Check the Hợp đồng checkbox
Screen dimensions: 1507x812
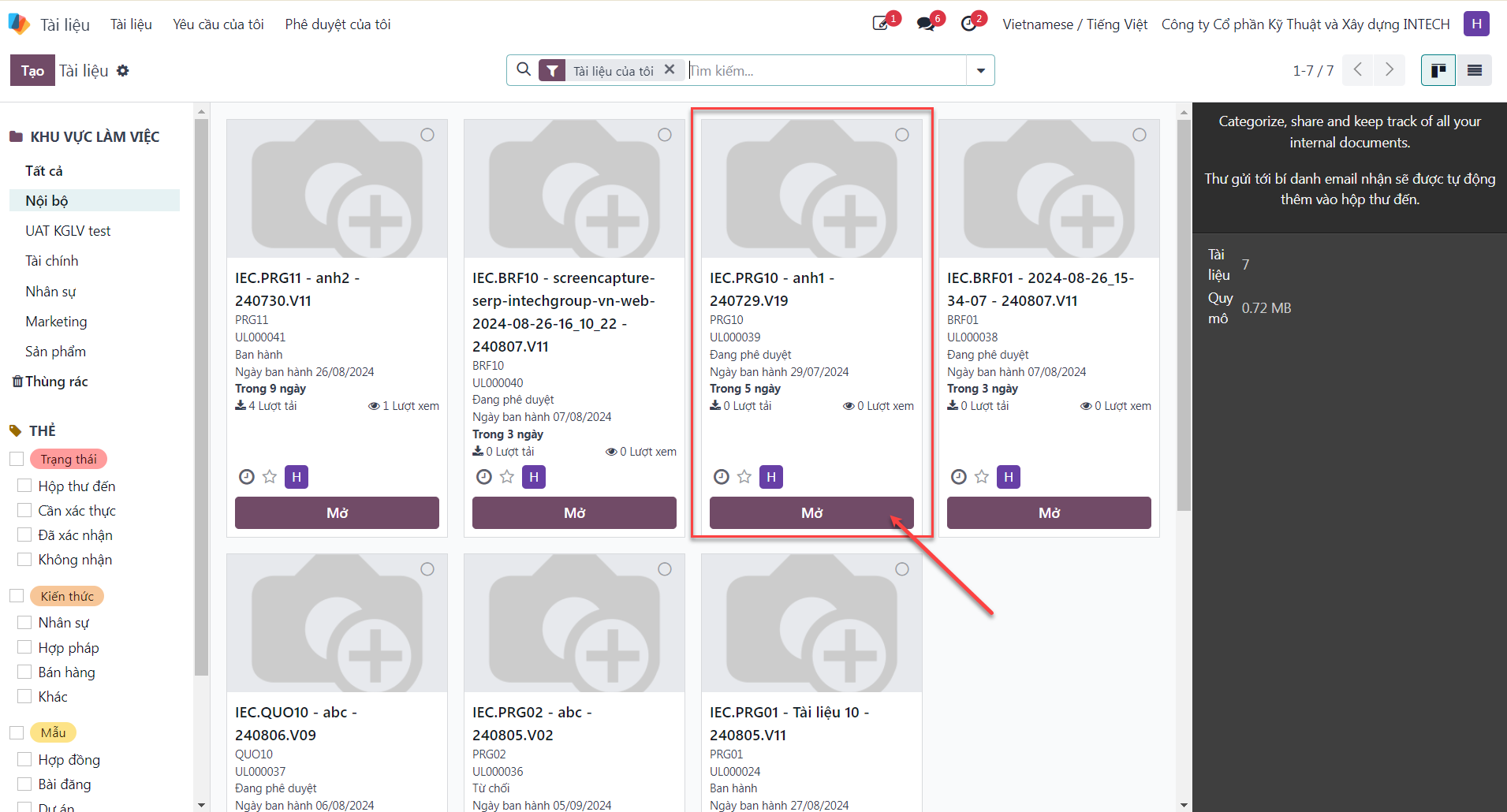(24, 759)
